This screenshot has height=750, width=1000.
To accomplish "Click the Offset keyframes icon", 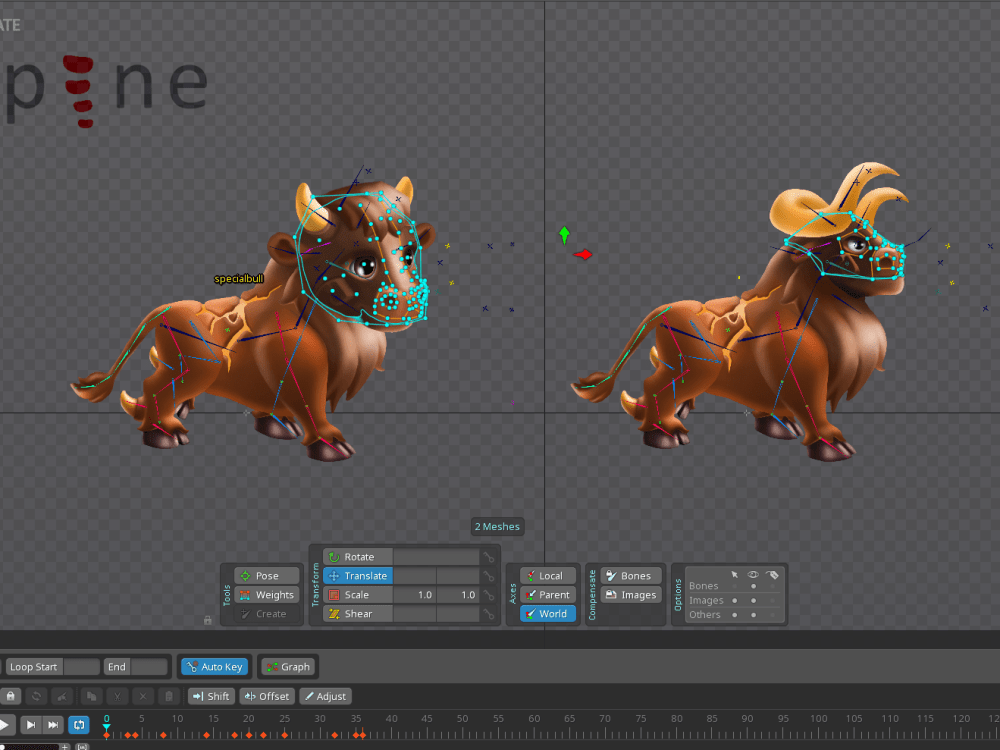I will click(267, 696).
